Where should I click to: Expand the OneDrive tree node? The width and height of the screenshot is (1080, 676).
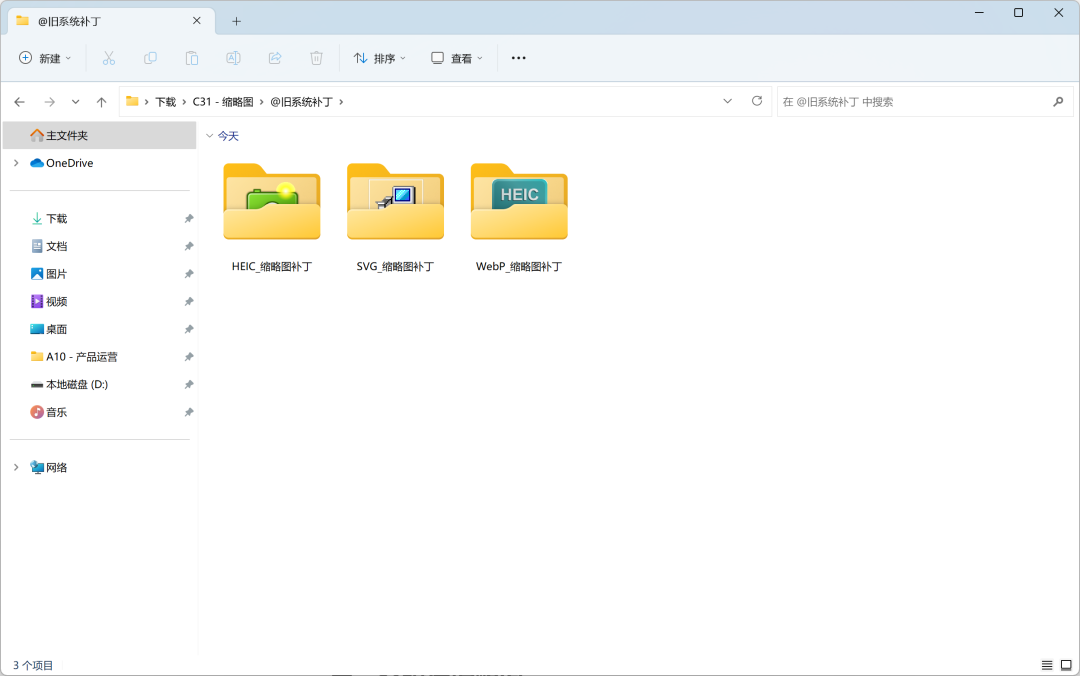[x=16, y=163]
